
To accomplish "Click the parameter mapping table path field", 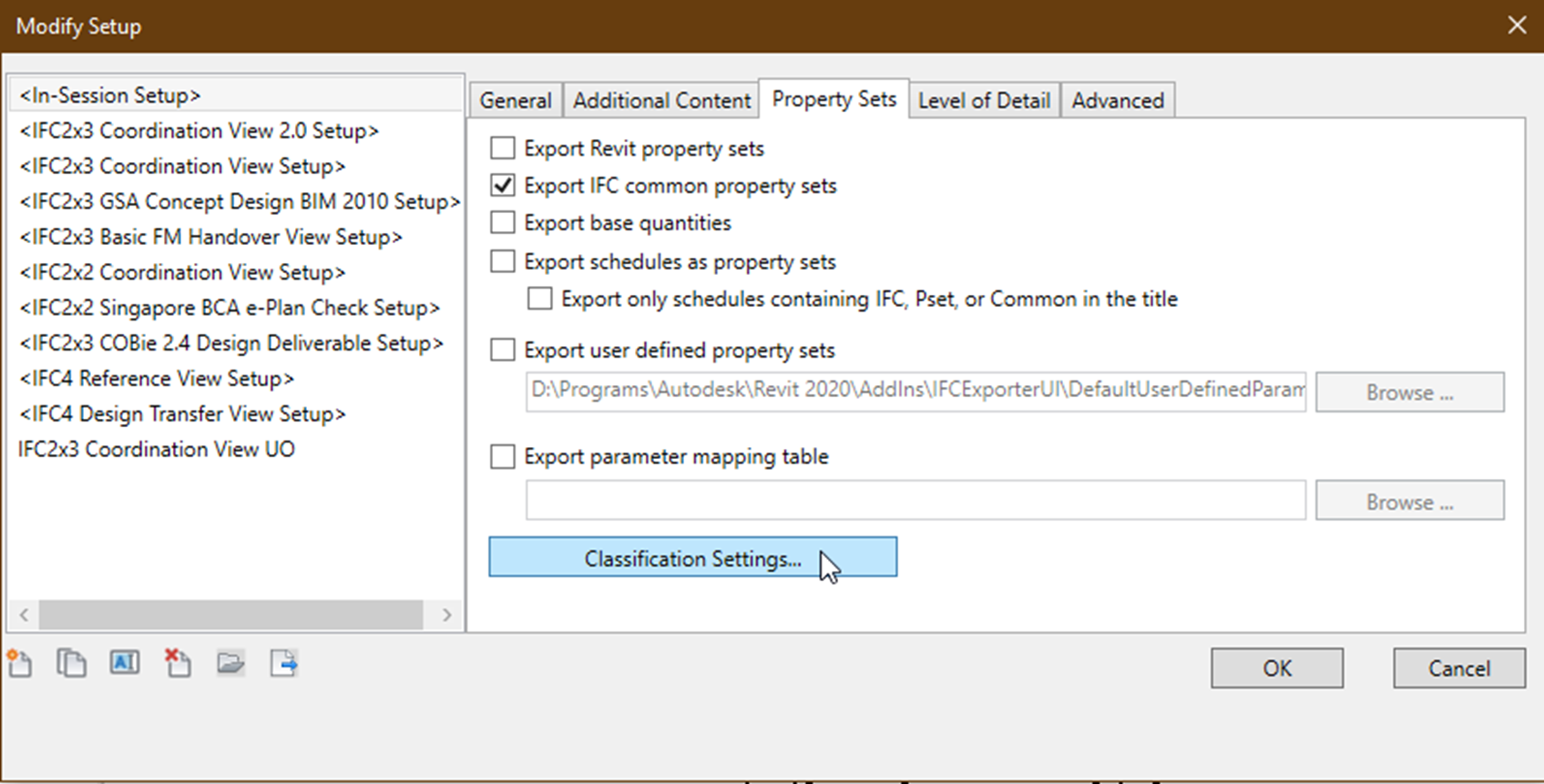I will pos(915,501).
